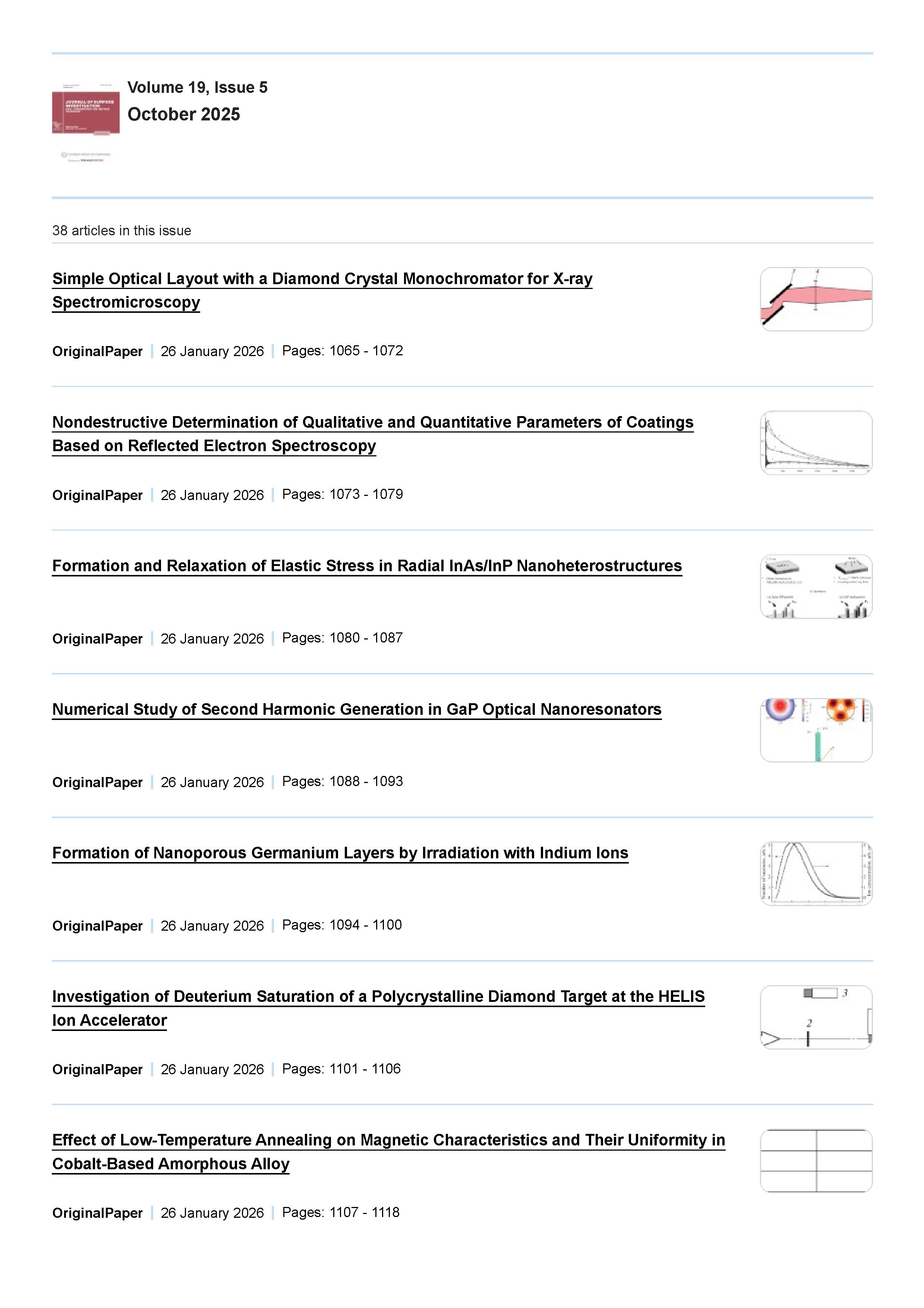
Task: Open the Diamond Crystal Monochromator article link
Action: tap(322, 279)
